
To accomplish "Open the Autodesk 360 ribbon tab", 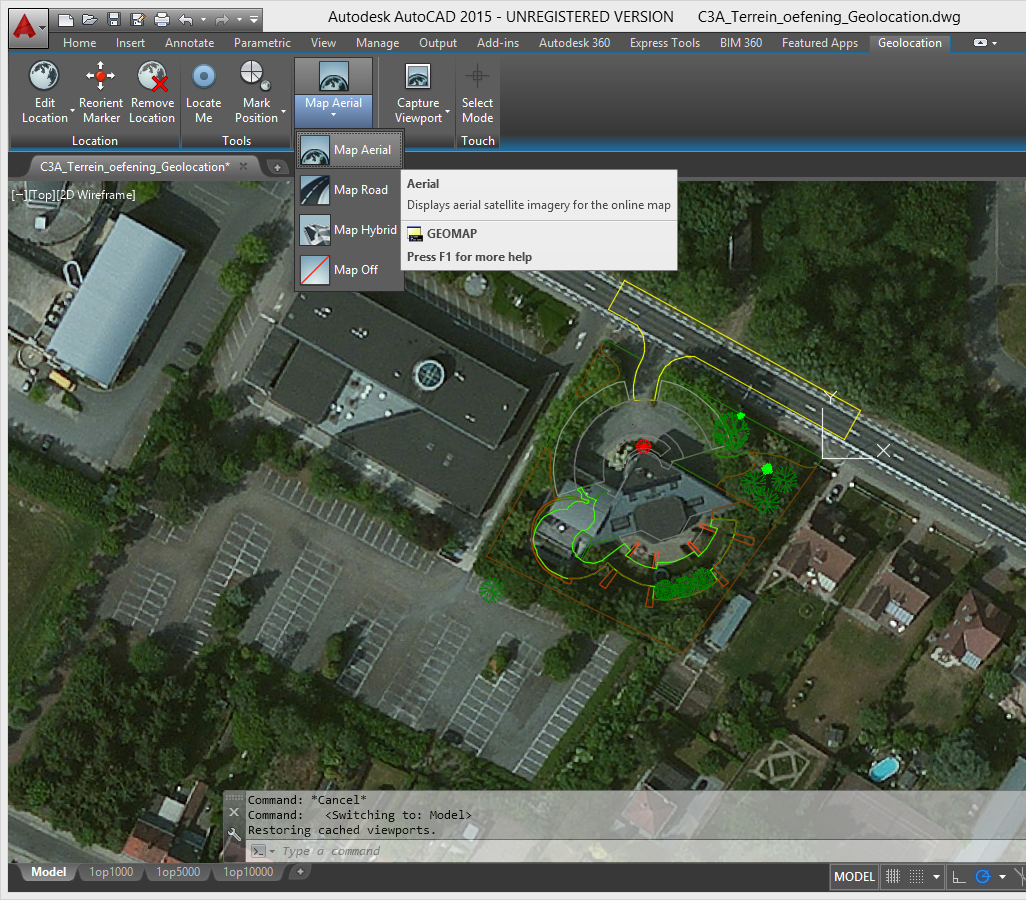I will point(575,43).
